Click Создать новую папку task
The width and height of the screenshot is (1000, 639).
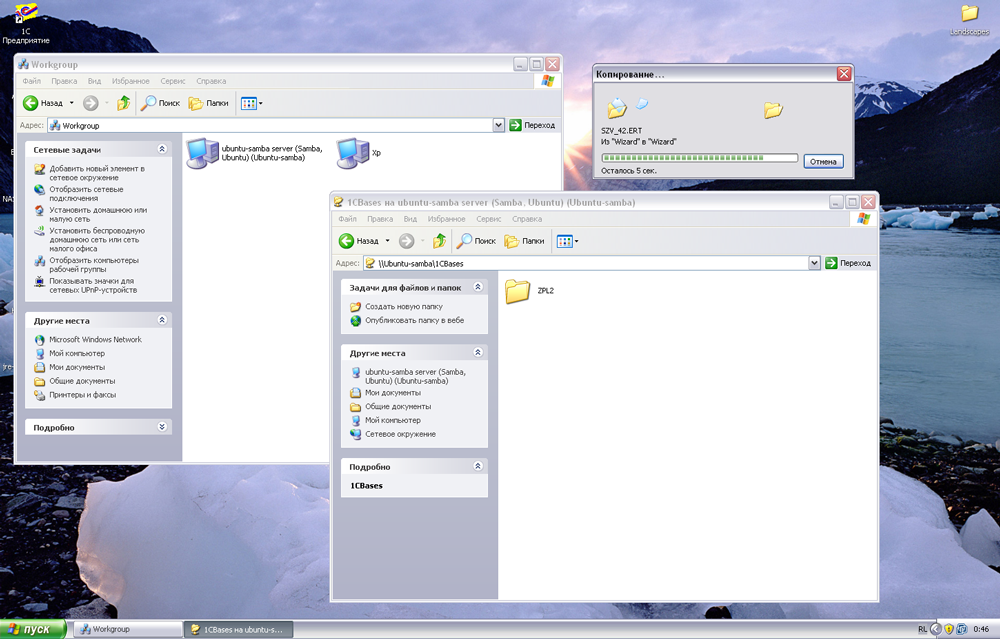(403, 307)
